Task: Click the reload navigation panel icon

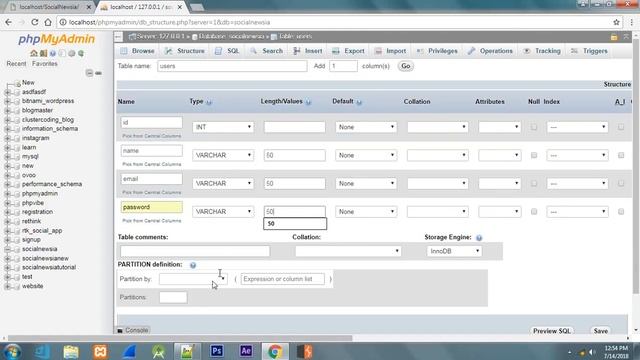Action: pyautogui.click(x=81, y=53)
